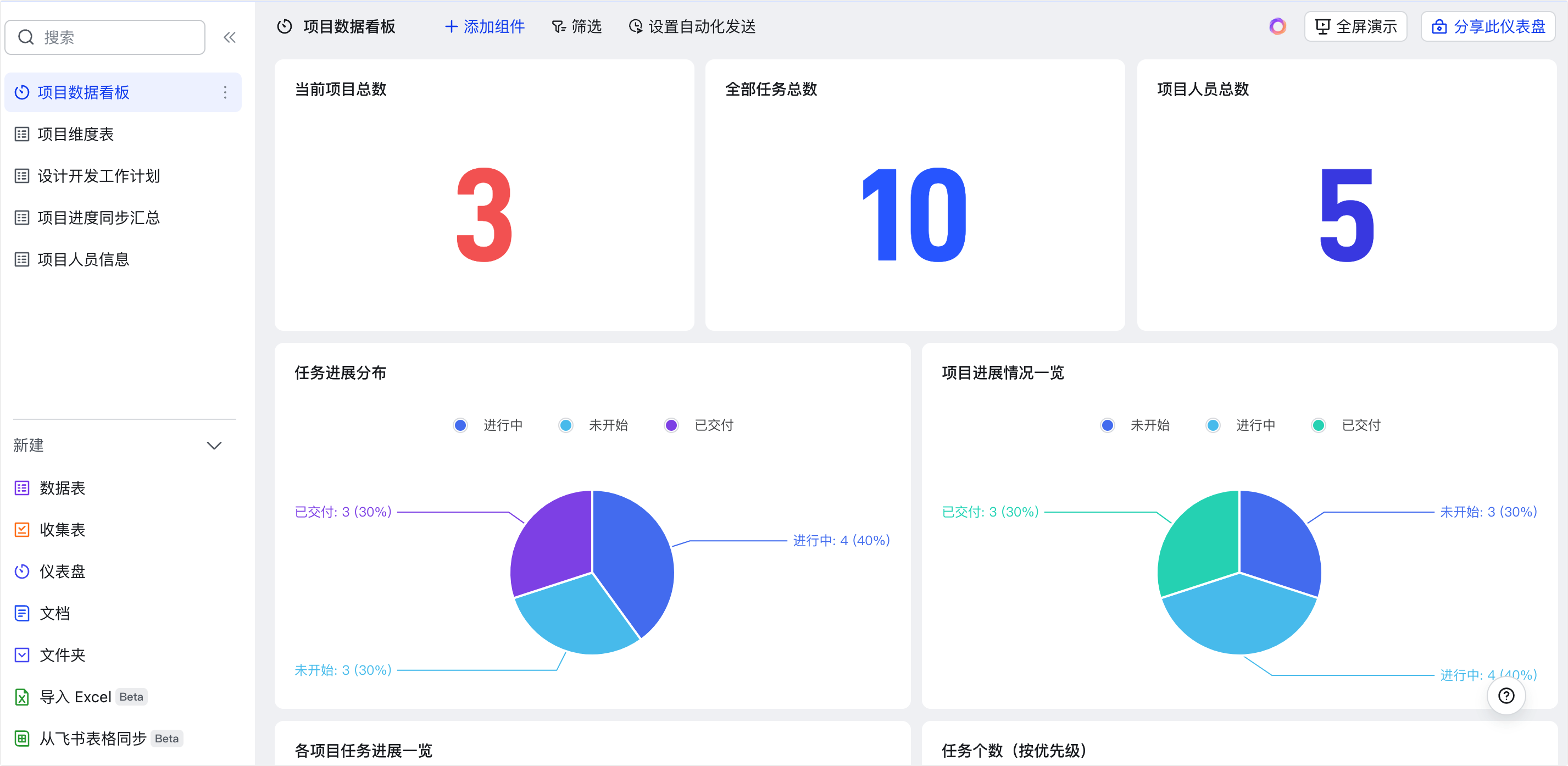
Task: Toggle 已交付 legend in 项目进展情况一览 chart
Action: tap(1347, 425)
